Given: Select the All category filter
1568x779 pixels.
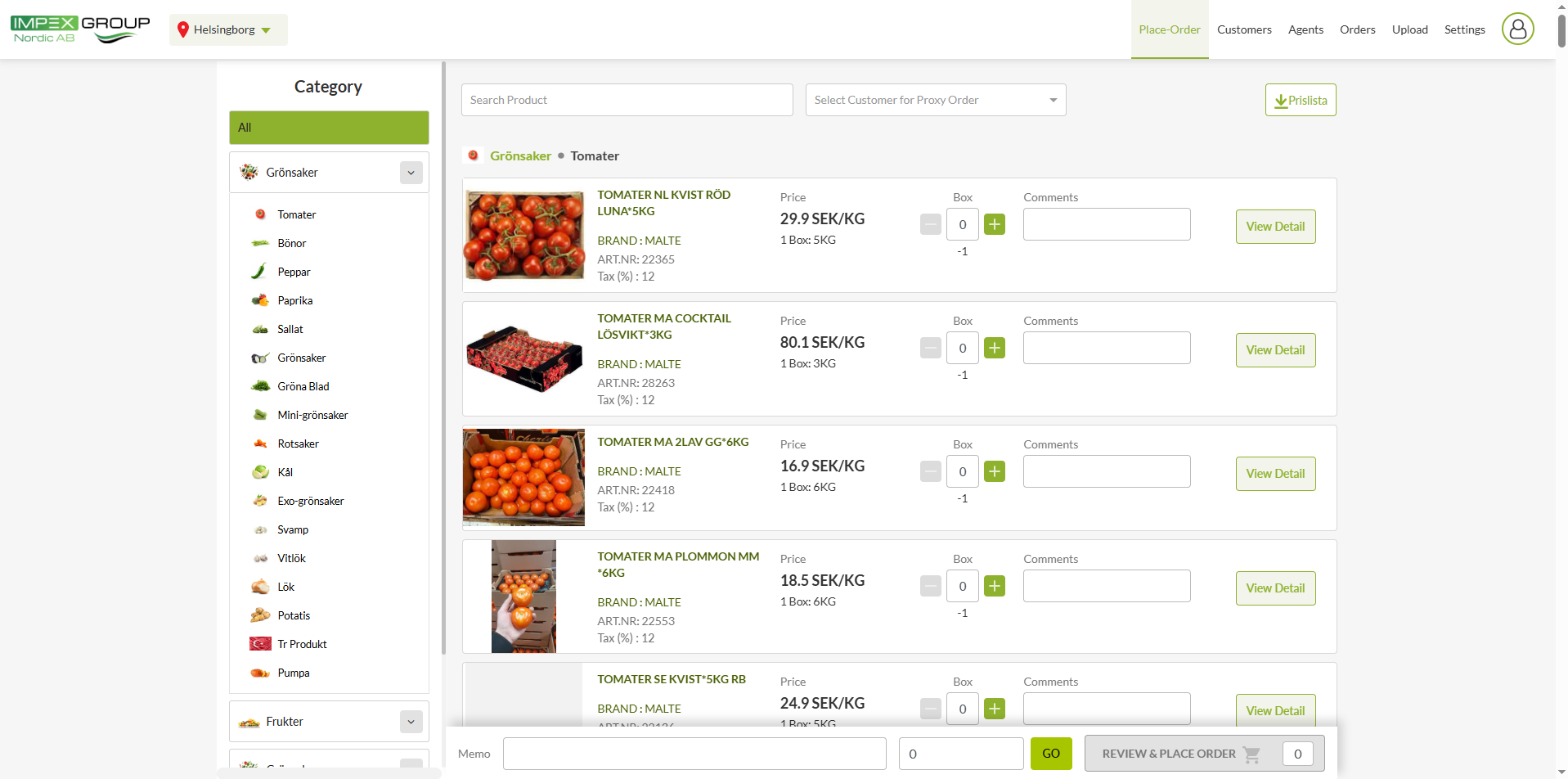Looking at the screenshot, I should click(x=329, y=128).
